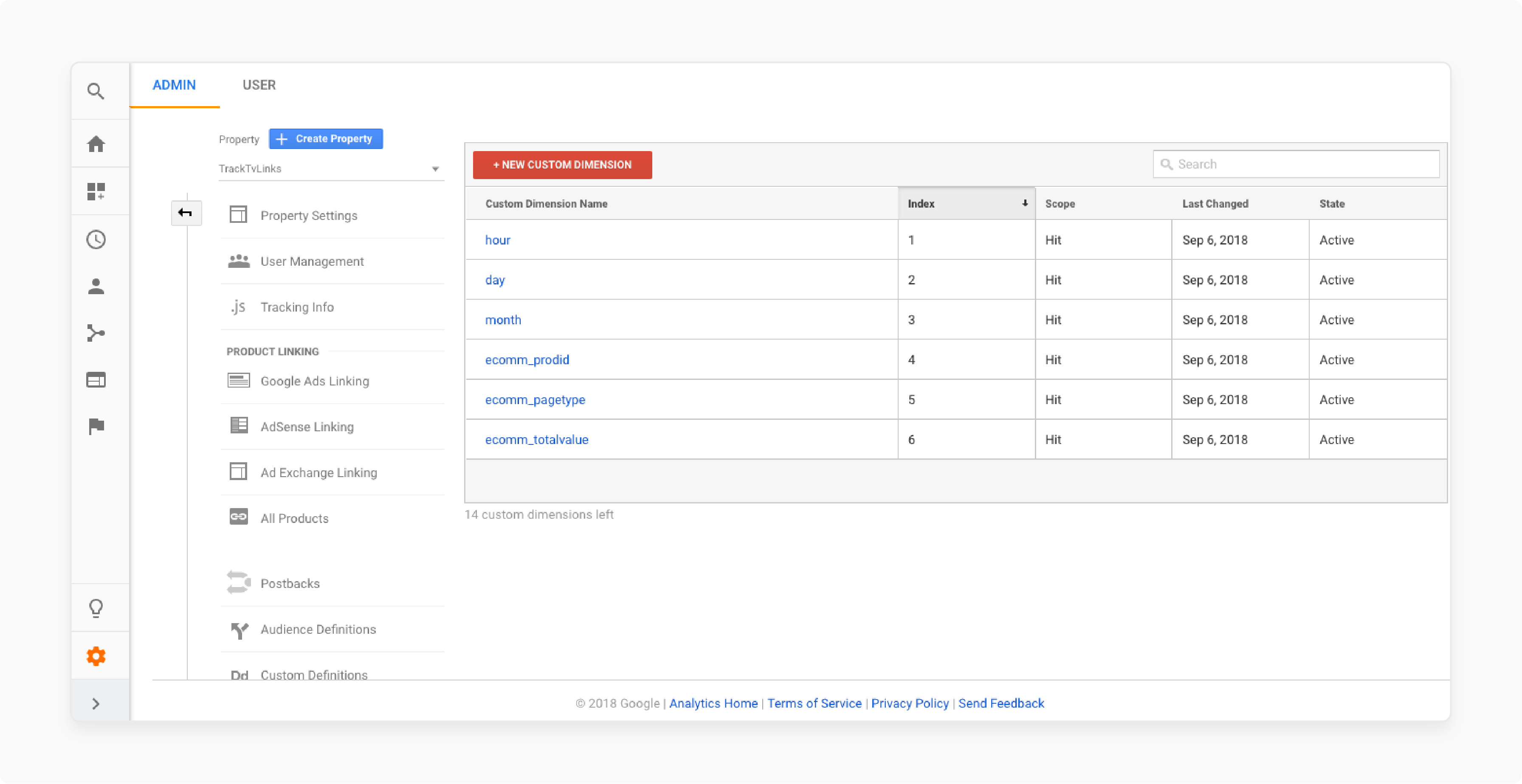Click the AdSense Linking icon

pyautogui.click(x=239, y=426)
